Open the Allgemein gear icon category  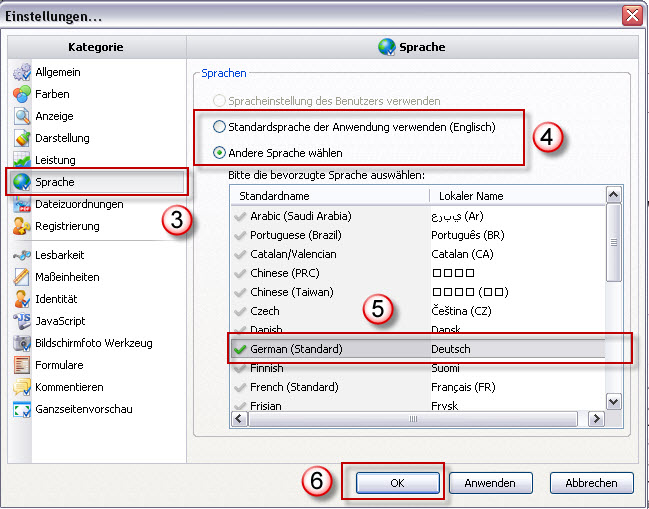click(x=22, y=72)
